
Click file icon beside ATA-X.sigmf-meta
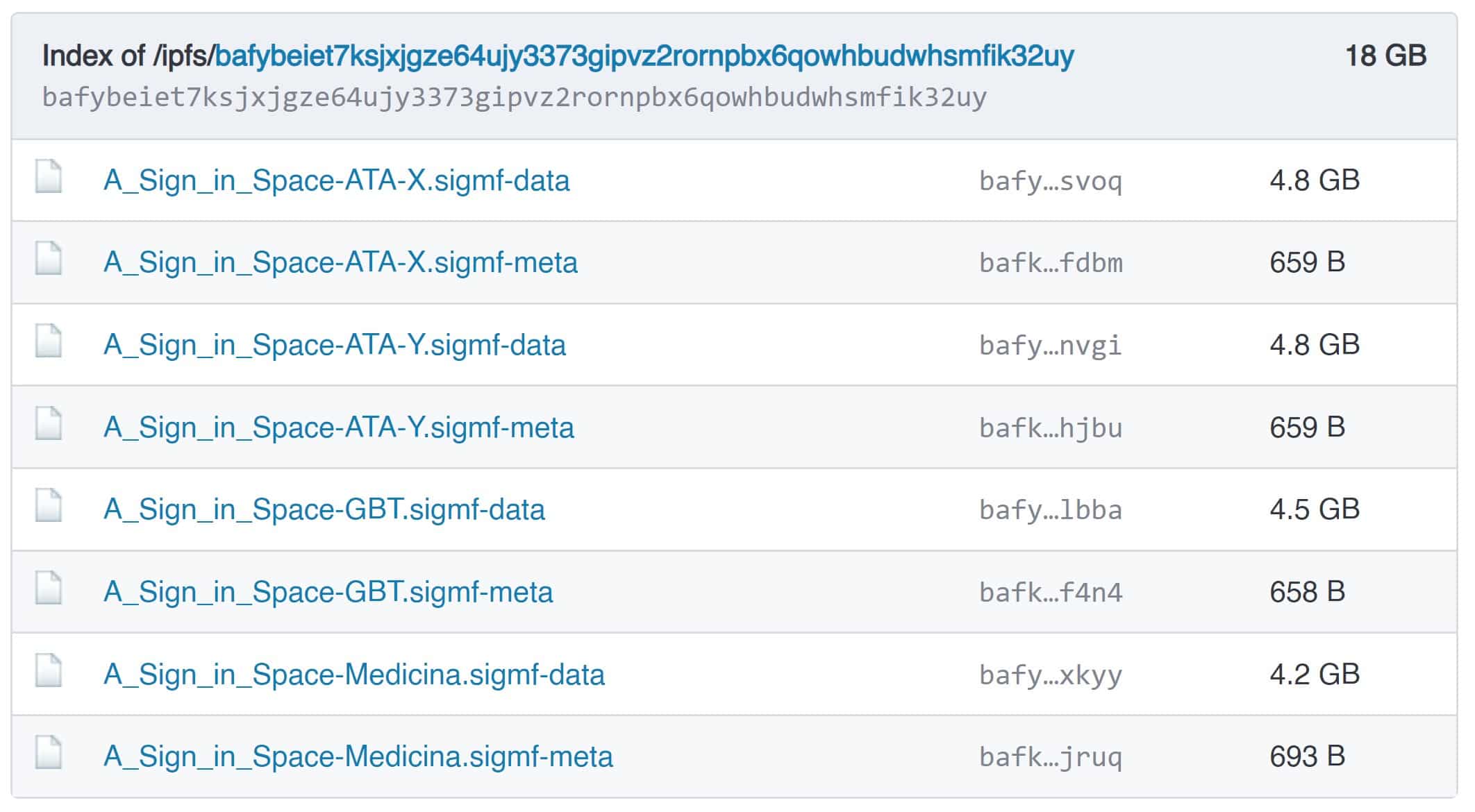[x=49, y=258]
